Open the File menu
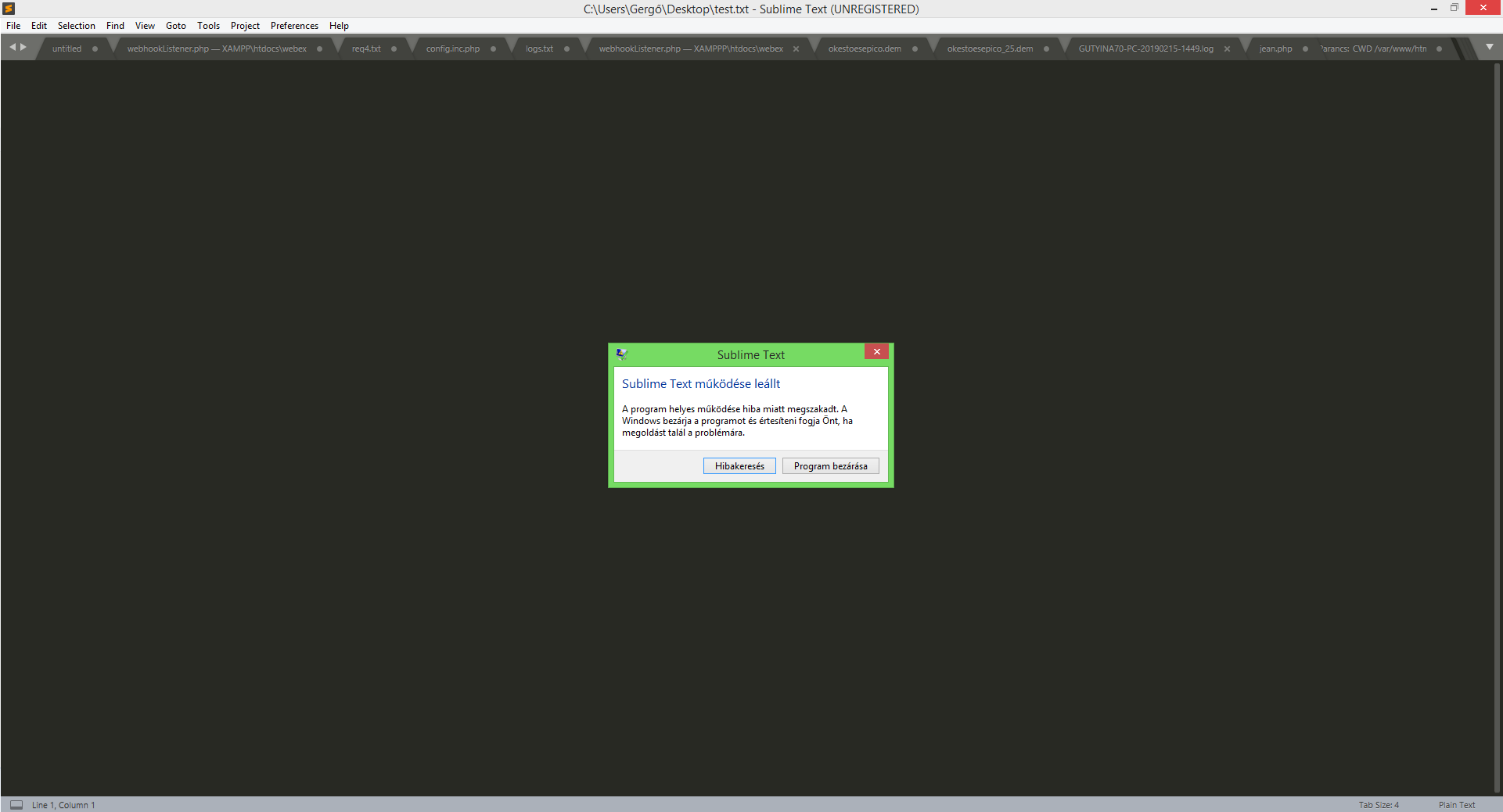Screen dimensions: 1503x812 pyautogui.click(x=13, y=26)
